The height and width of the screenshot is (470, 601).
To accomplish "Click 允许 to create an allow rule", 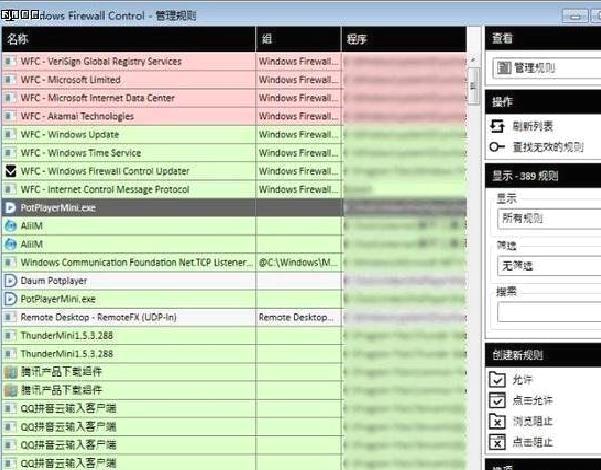I will click(x=523, y=380).
